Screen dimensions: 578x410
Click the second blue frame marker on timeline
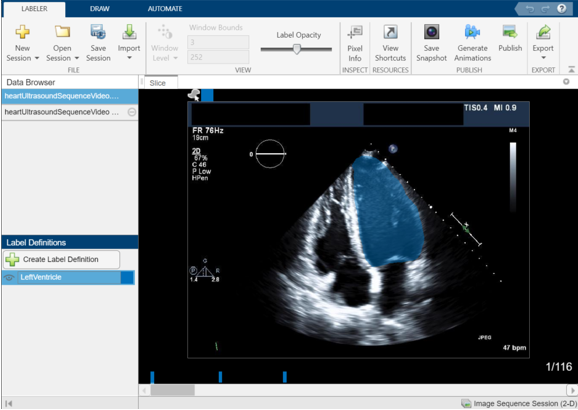pyautogui.click(x=220, y=377)
